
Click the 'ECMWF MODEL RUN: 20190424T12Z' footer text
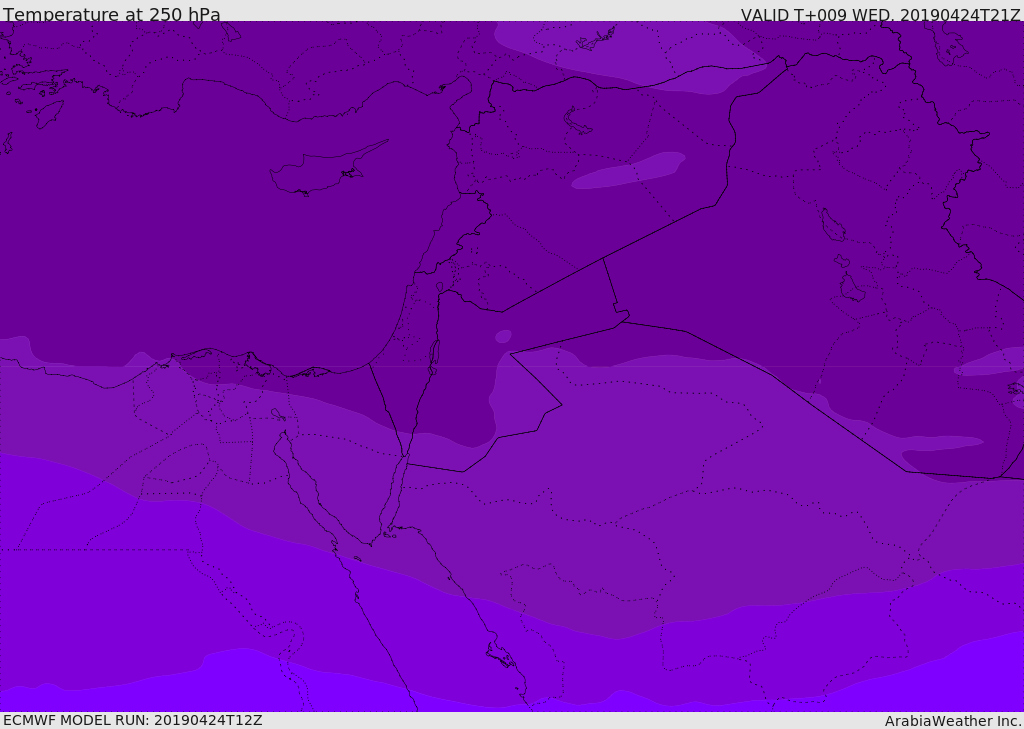click(133, 720)
